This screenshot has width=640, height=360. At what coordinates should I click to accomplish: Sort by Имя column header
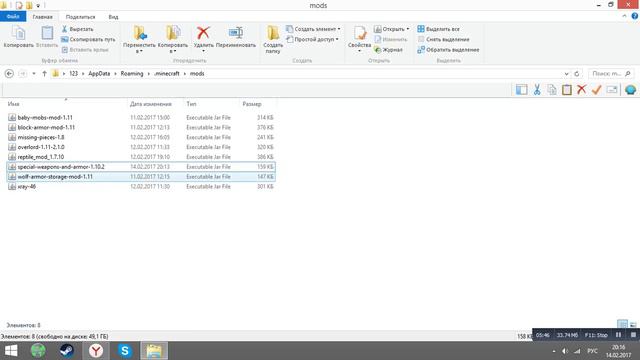point(13,104)
